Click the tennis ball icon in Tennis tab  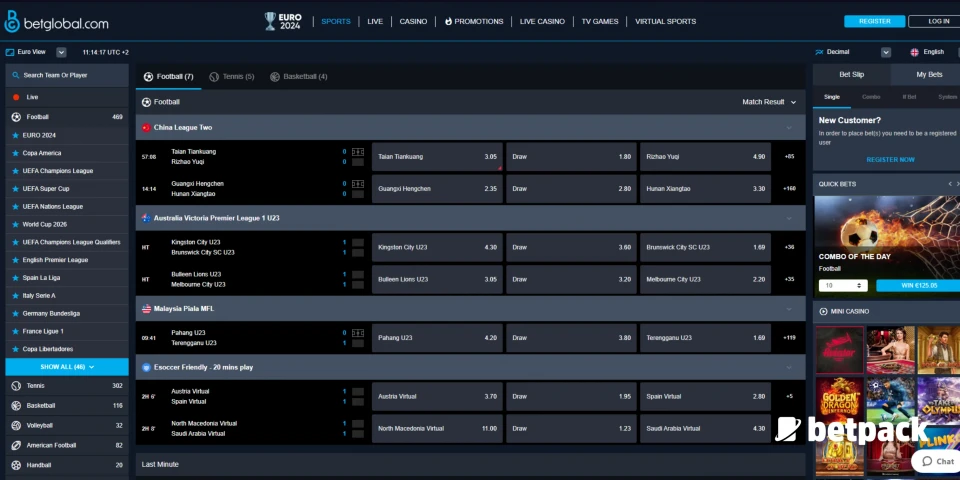click(214, 77)
